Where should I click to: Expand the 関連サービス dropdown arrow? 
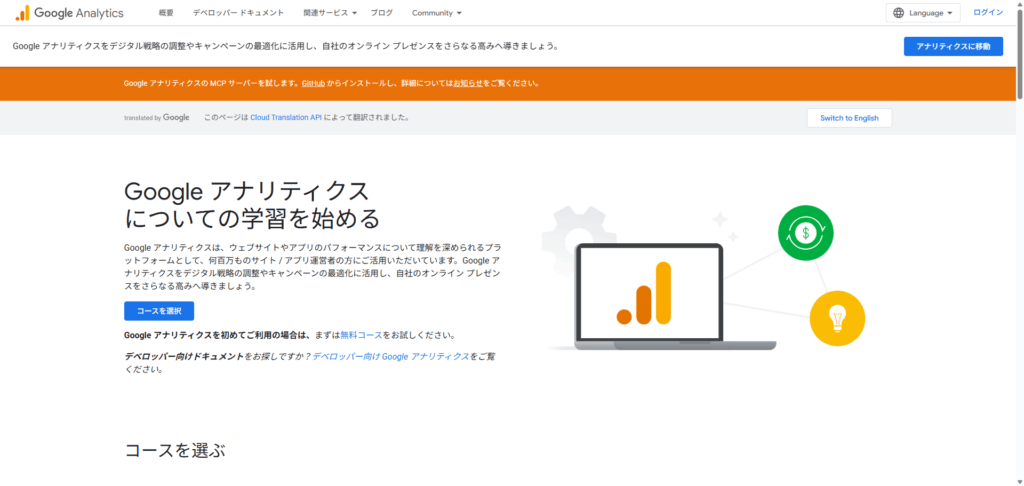pos(355,13)
